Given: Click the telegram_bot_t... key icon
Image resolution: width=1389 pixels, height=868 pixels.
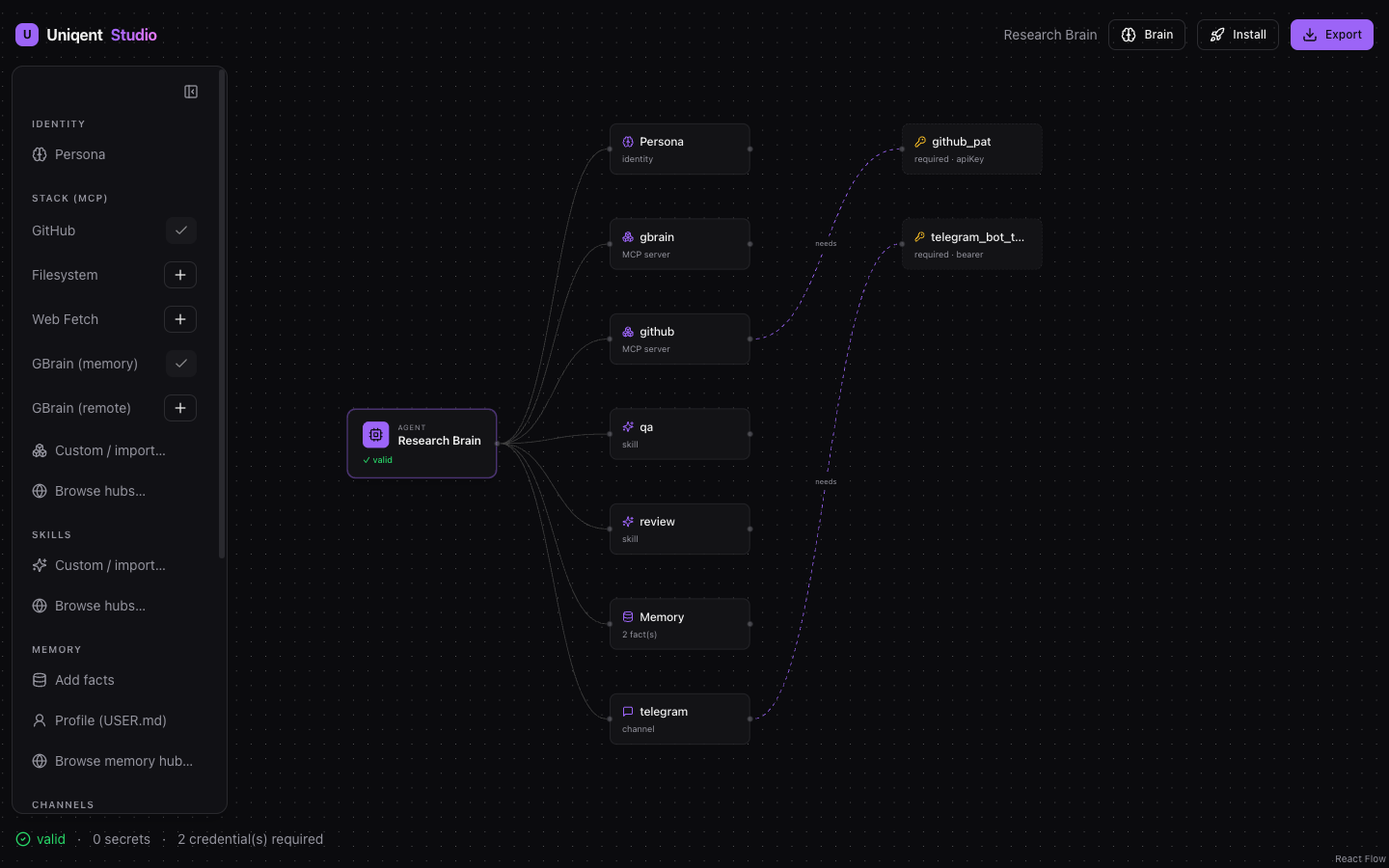Looking at the screenshot, I should pyautogui.click(x=920, y=237).
